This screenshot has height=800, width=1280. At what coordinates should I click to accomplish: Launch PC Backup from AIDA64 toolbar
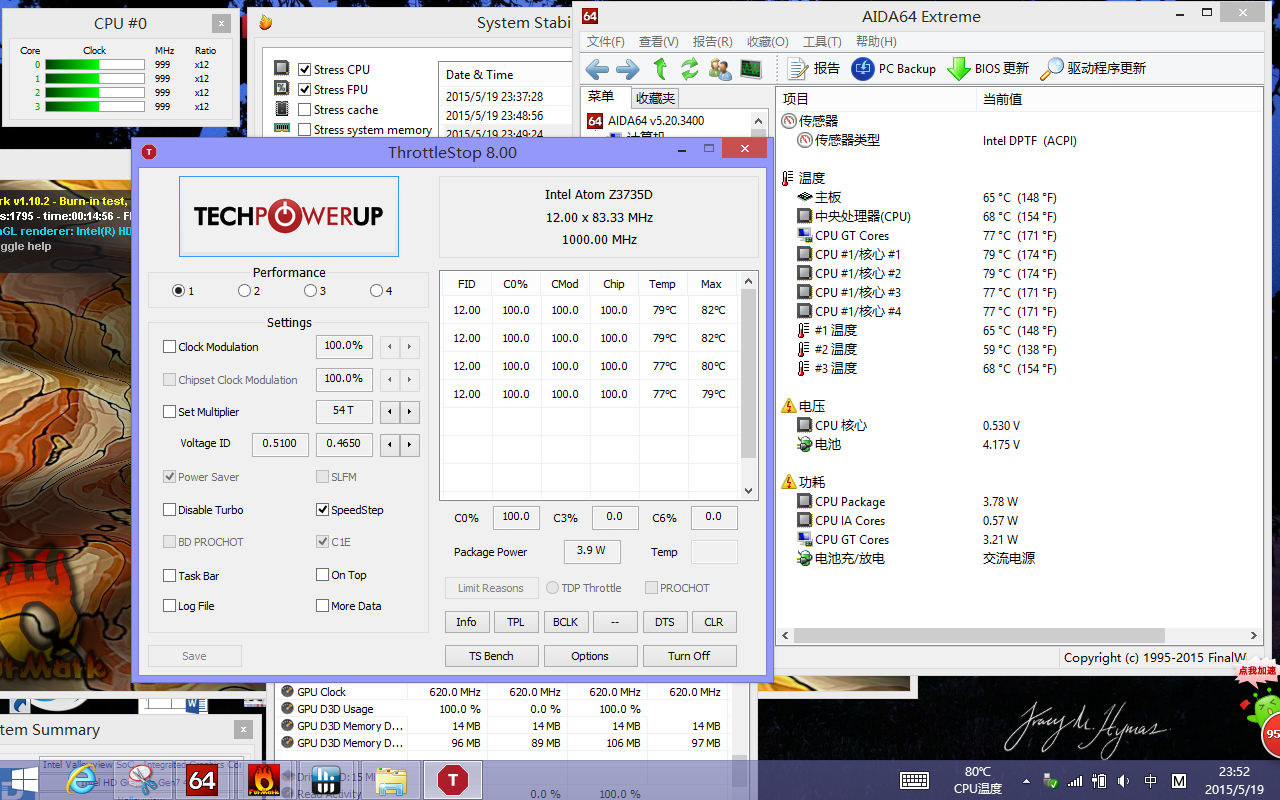893,69
